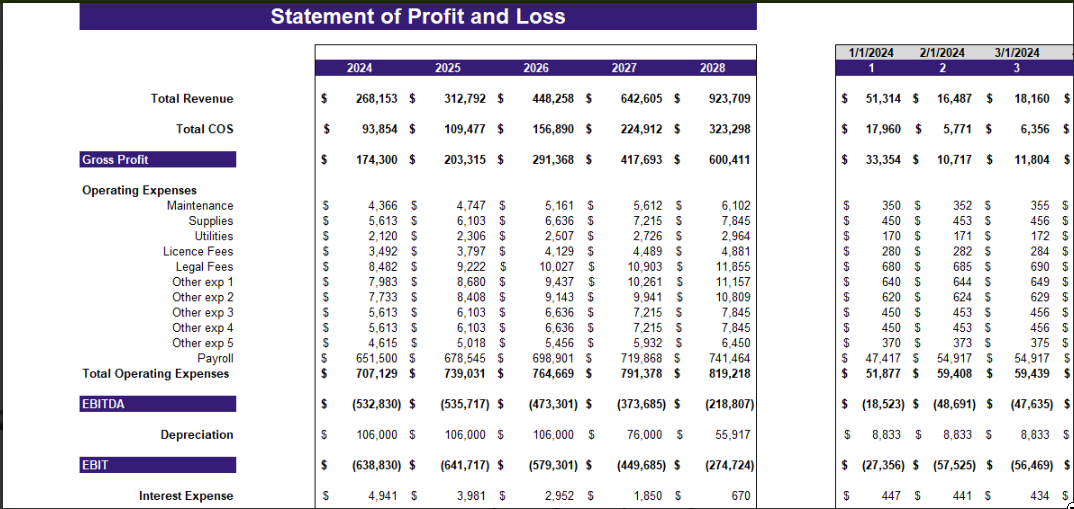Click 2026 Depreciation value 106,000

pyautogui.click(x=553, y=435)
